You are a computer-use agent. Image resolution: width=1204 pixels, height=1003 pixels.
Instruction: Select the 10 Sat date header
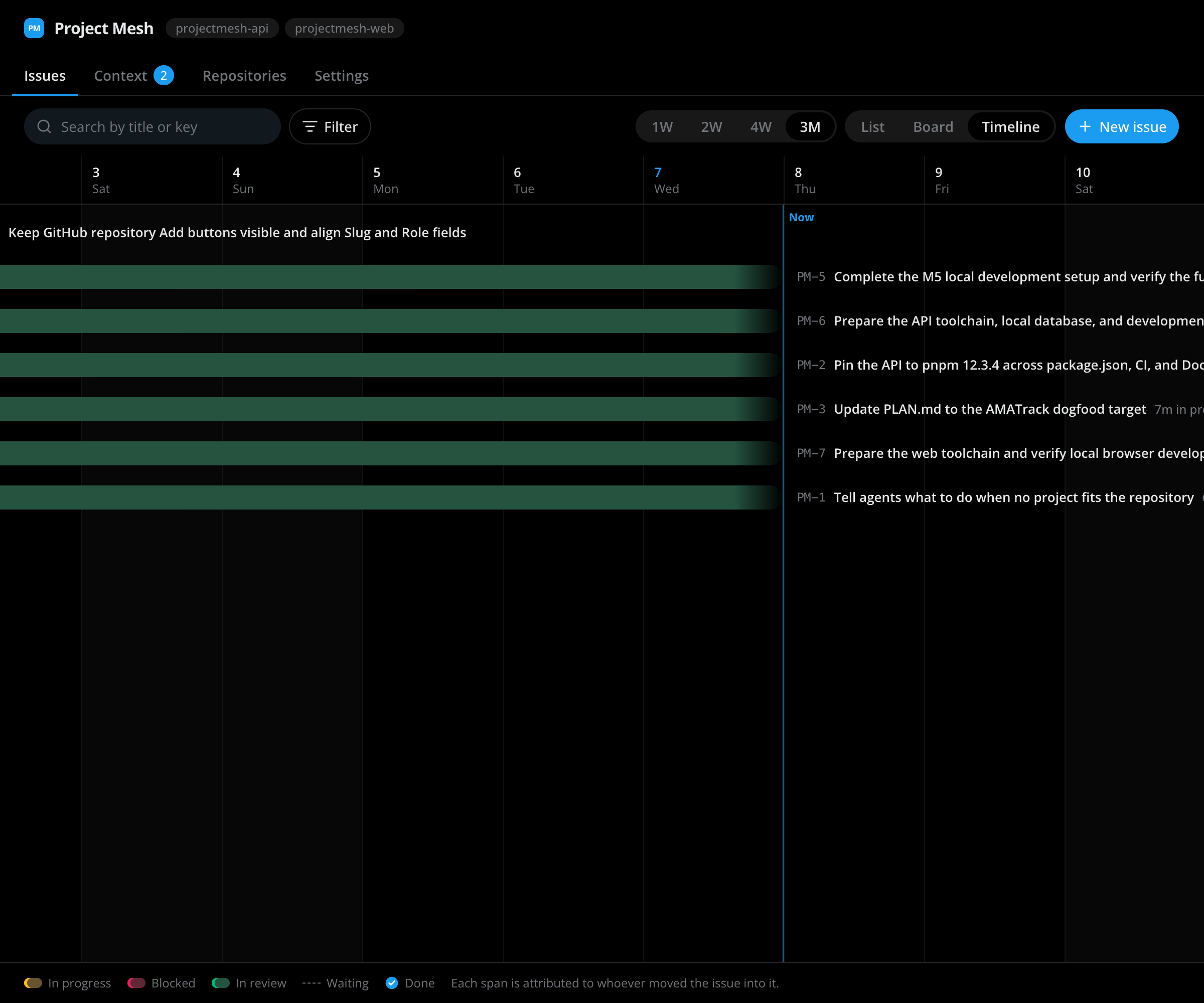[x=1134, y=180]
